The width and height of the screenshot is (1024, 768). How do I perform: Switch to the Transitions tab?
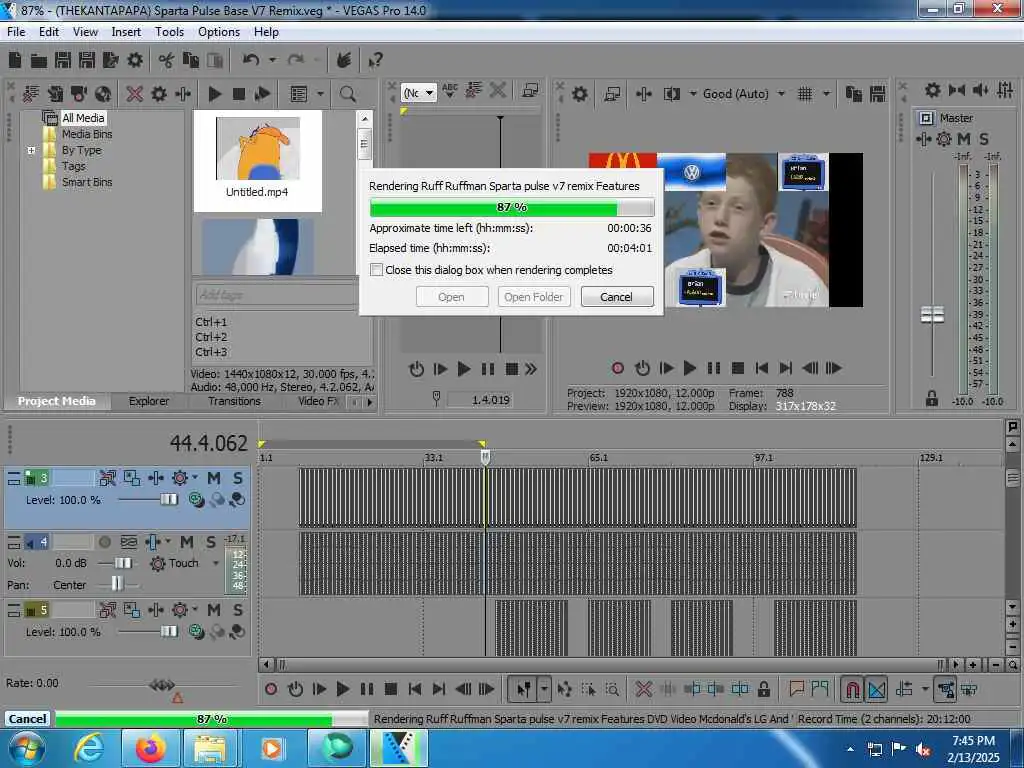coord(234,401)
